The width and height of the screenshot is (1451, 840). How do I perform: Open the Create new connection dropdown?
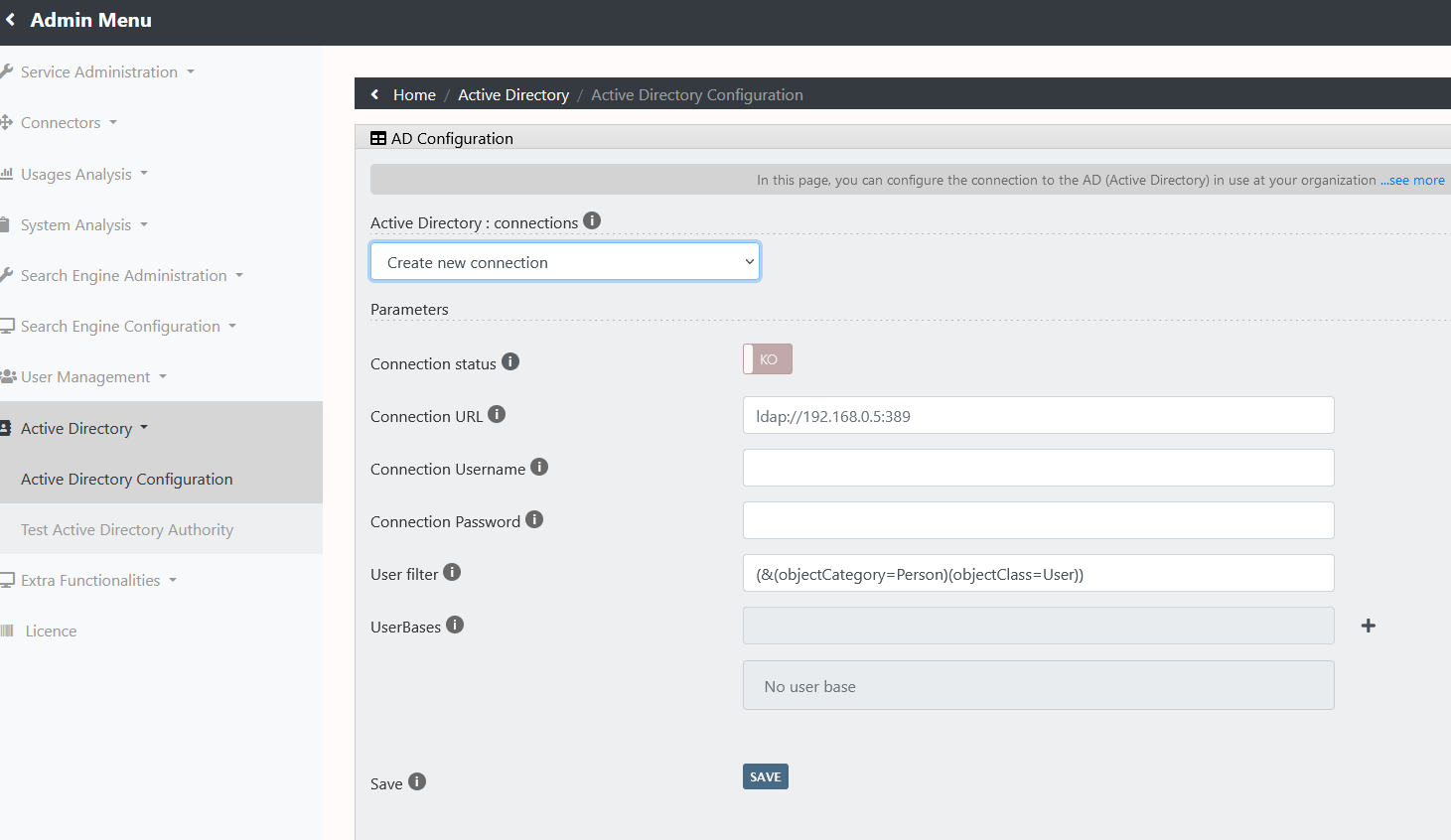point(565,262)
